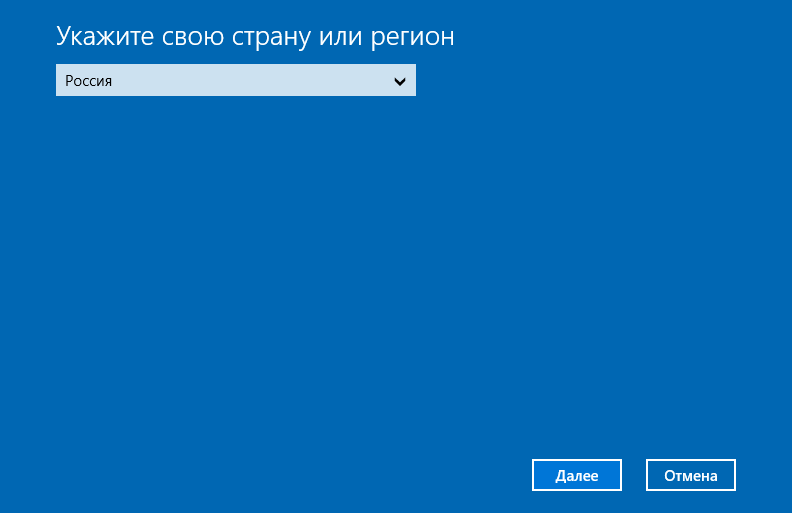Viewport: 792px width, 513px height.
Task: Dismiss the region dialog with Отмена
Action: pos(691,476)
